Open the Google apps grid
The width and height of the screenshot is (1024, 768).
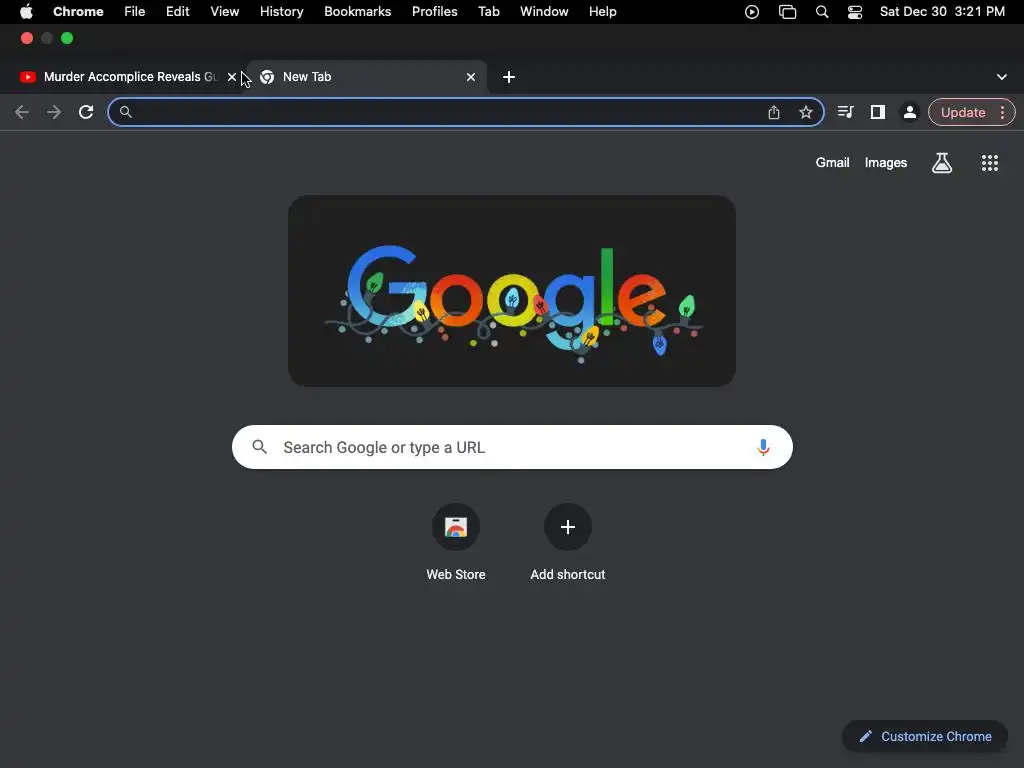990,163
